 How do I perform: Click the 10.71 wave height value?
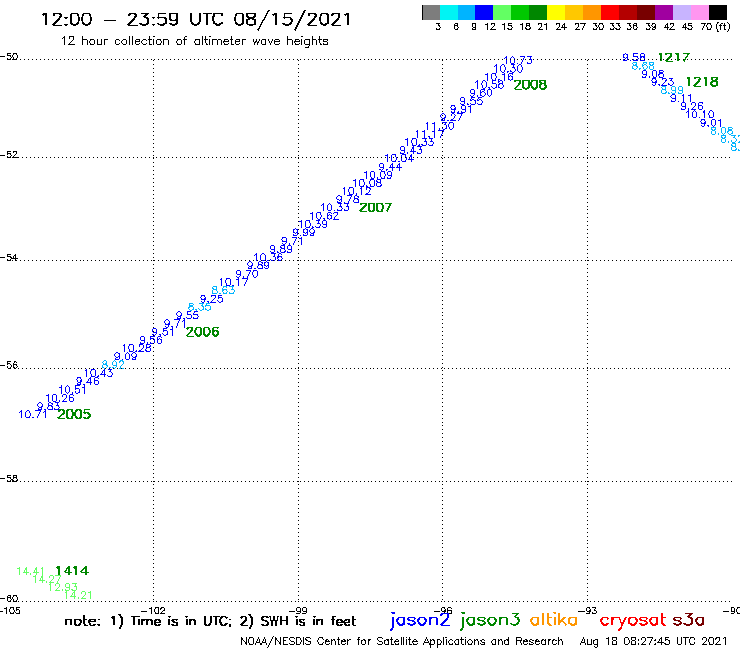[33, 414]
